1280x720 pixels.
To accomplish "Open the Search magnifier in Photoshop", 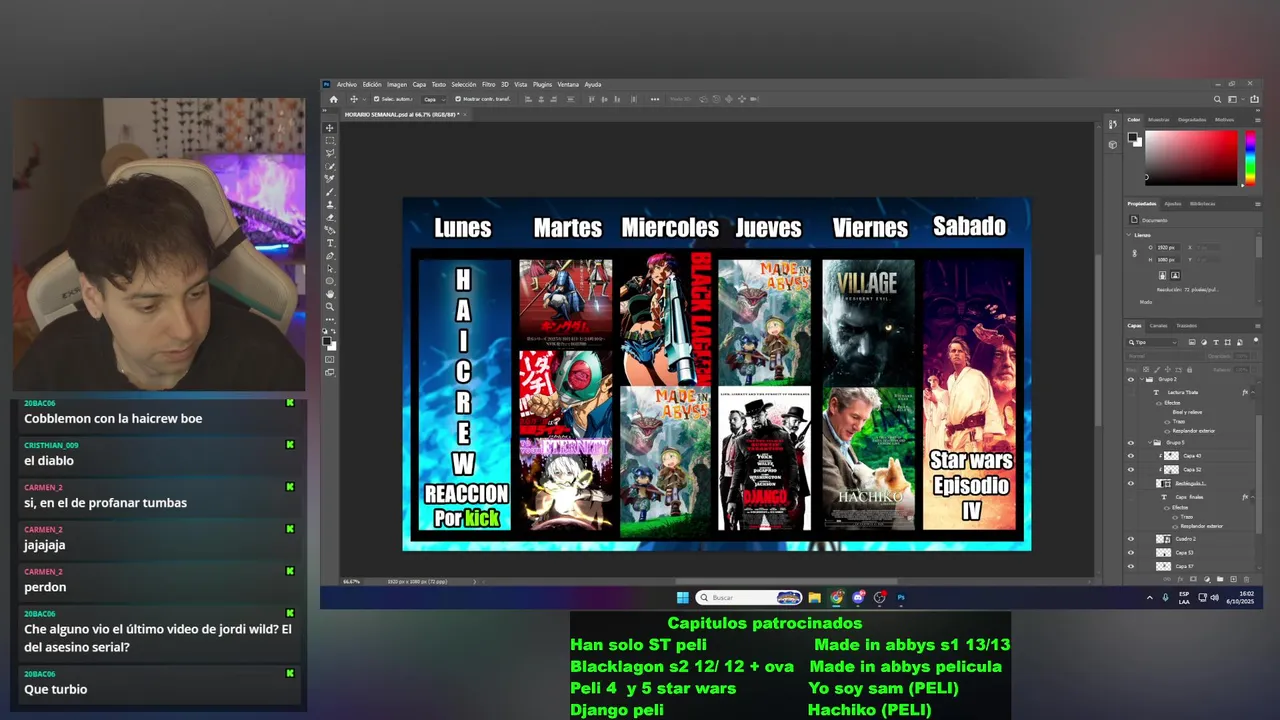I will coord(1217,99).
